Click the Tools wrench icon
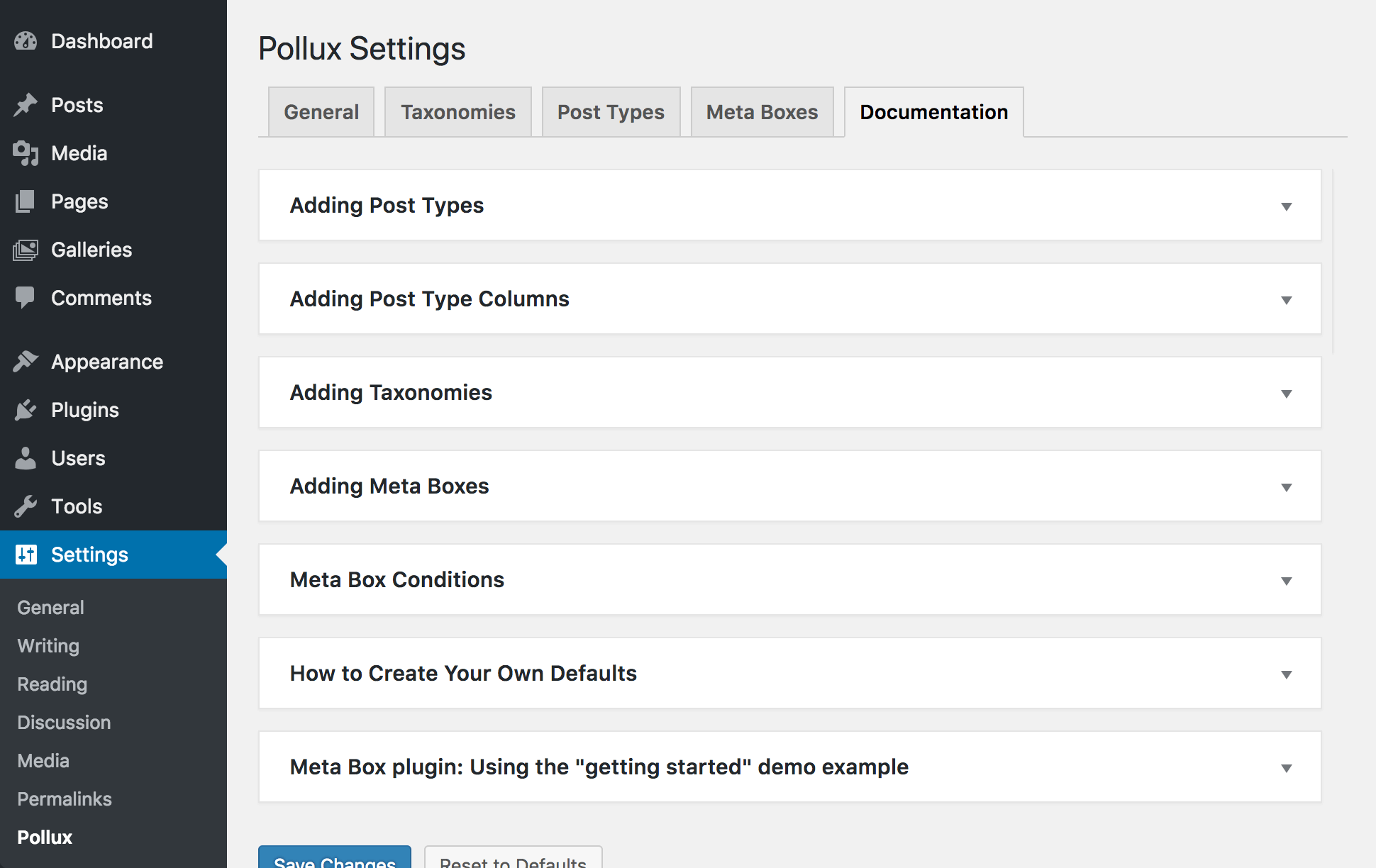The height and width of the screenshot is (868, 1376). [x=26, y=506]
